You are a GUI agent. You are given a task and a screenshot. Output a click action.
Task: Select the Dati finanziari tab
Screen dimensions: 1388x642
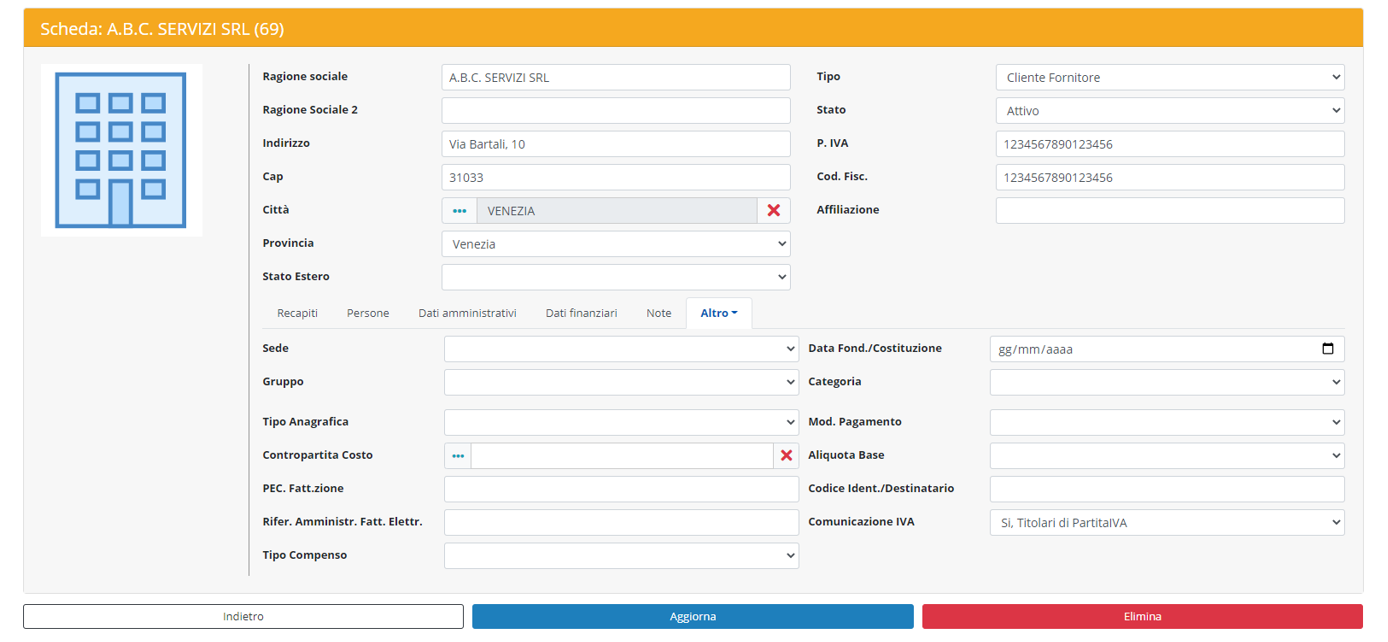click(x=581, y=314)
